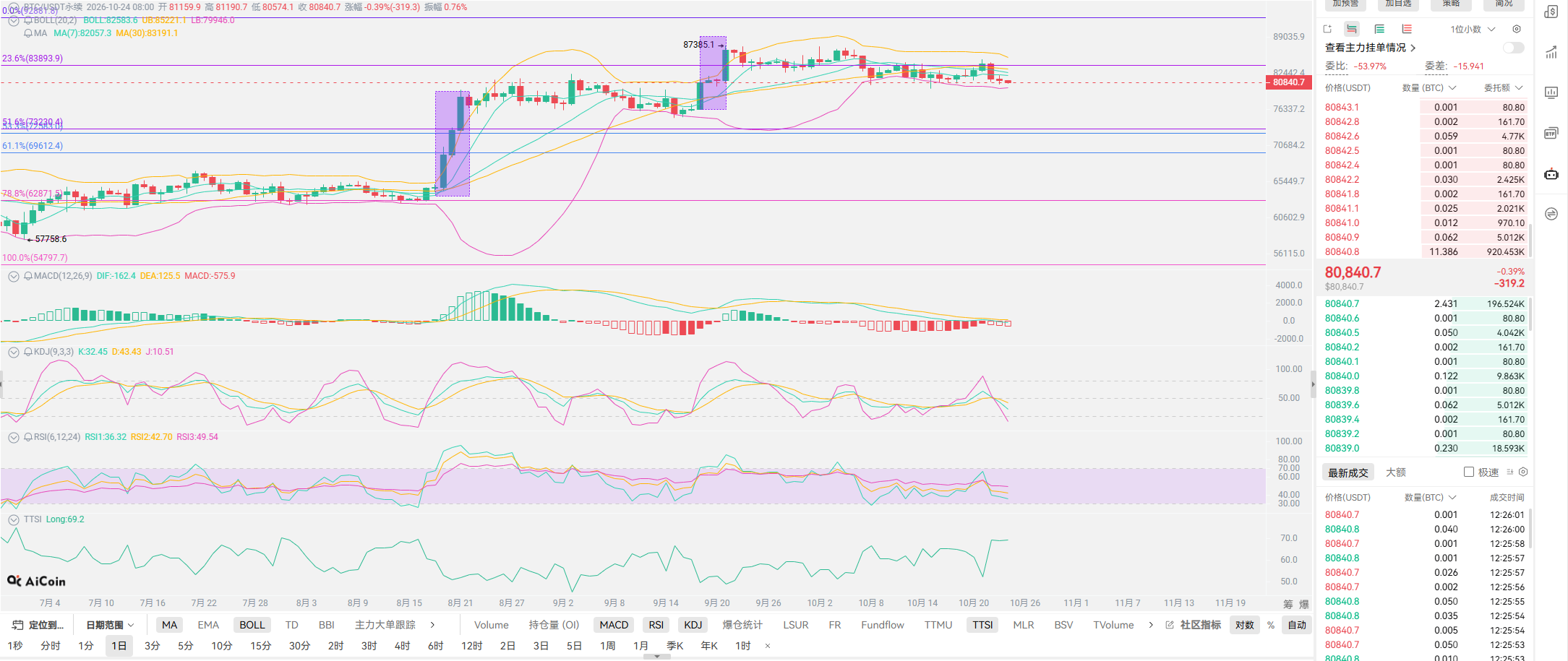Click the 加预警 button
Viewport: 1568px width, 661px height.
(x=1346, y=4)
